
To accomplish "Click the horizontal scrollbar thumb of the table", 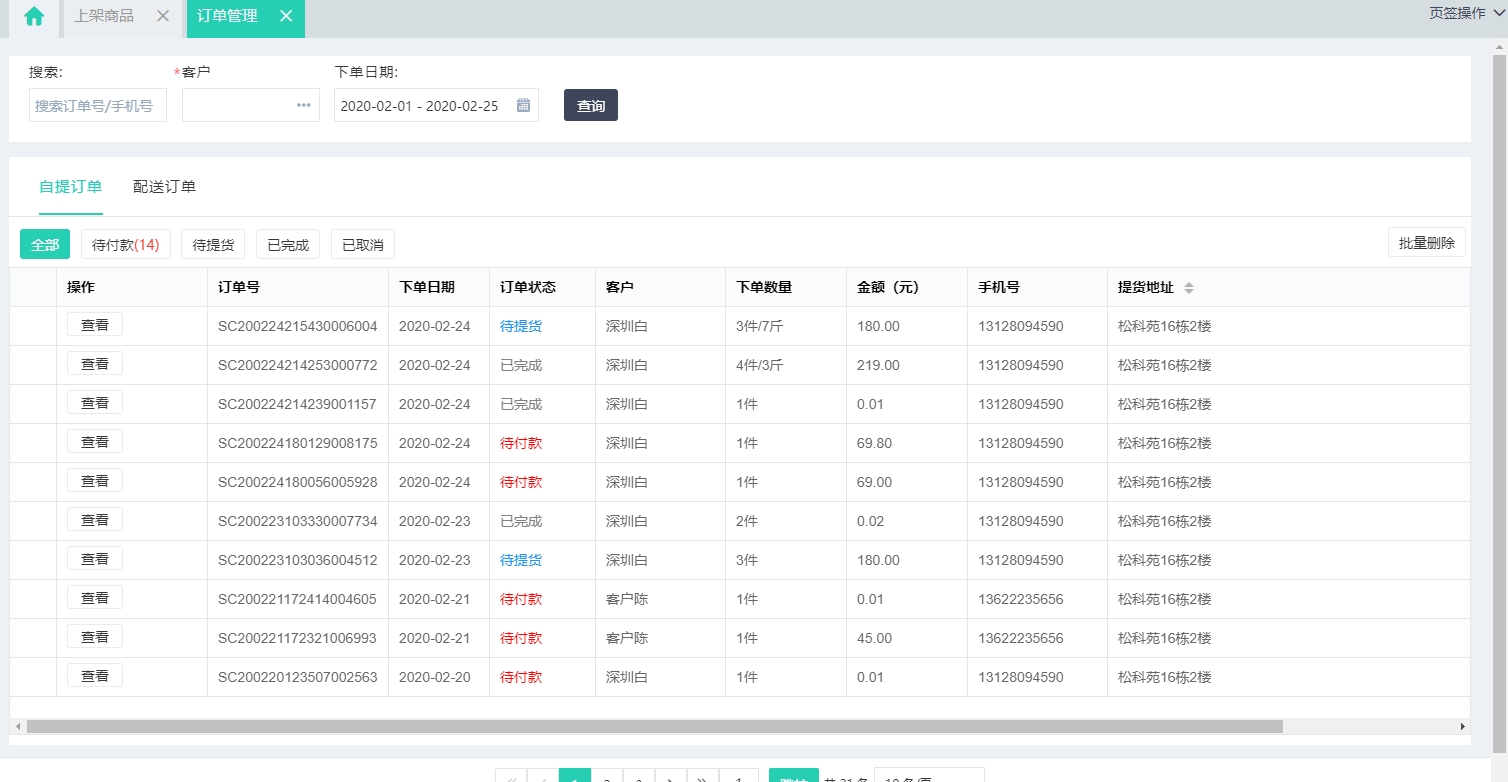I will [x=654, y=727].
